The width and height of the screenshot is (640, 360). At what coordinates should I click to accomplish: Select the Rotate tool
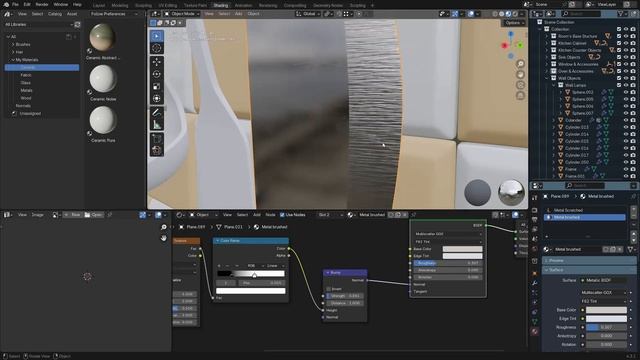click(156, 74)
